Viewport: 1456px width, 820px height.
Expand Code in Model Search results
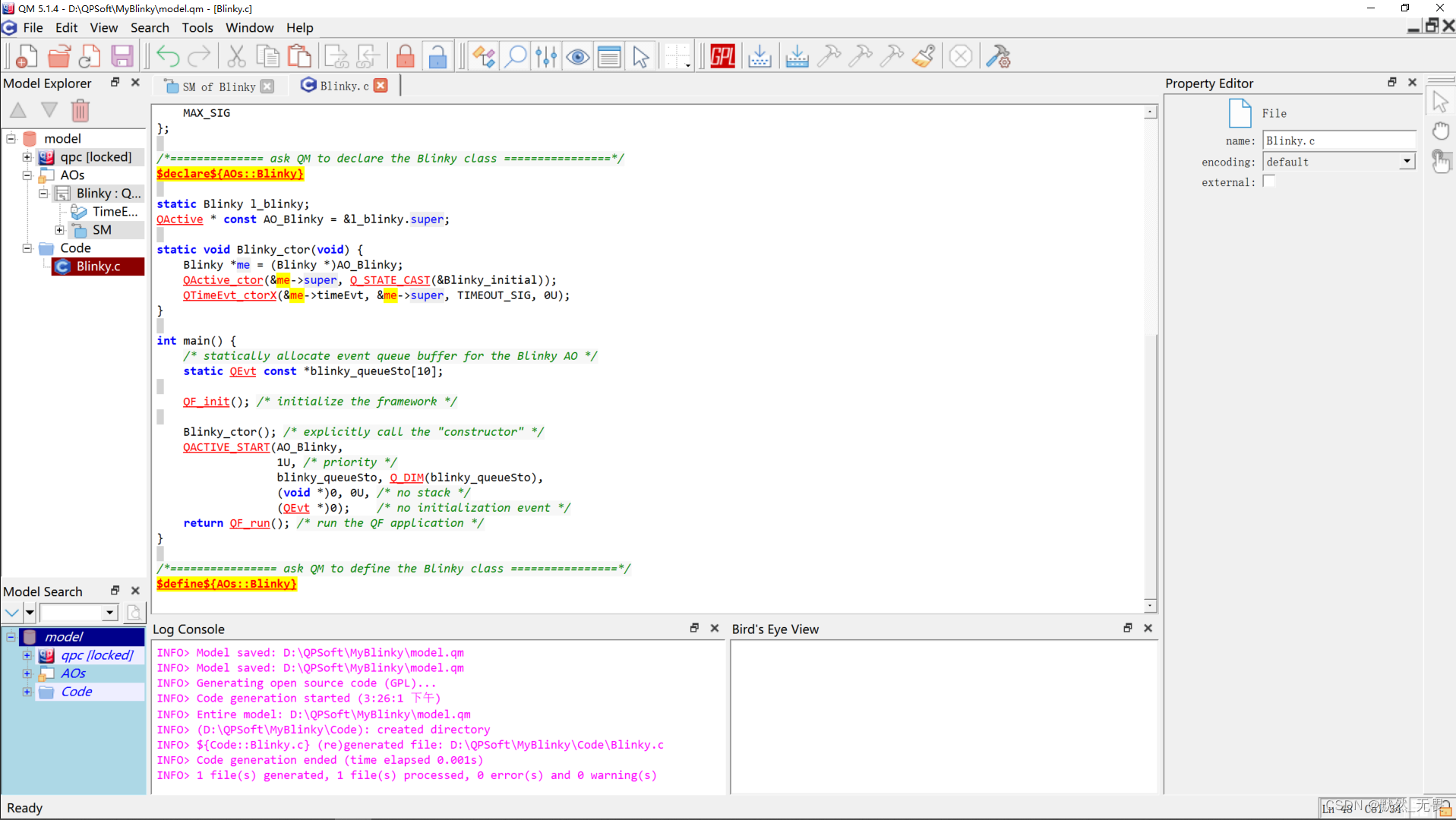point(27,692)
